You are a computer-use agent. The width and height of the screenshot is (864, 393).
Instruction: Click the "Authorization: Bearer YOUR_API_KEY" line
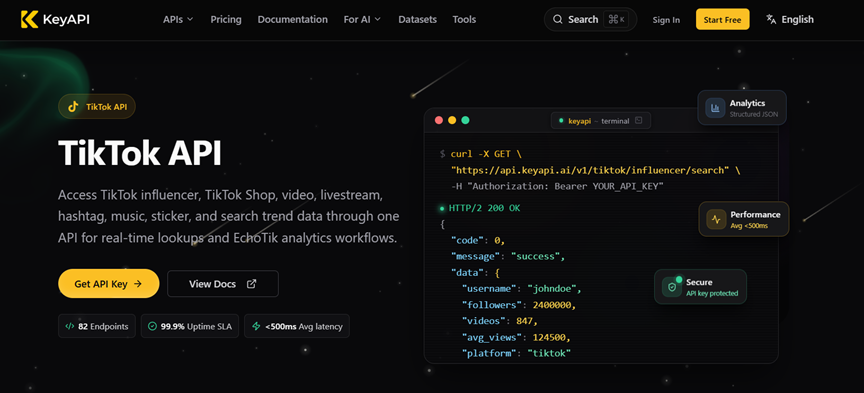(557, 186)
